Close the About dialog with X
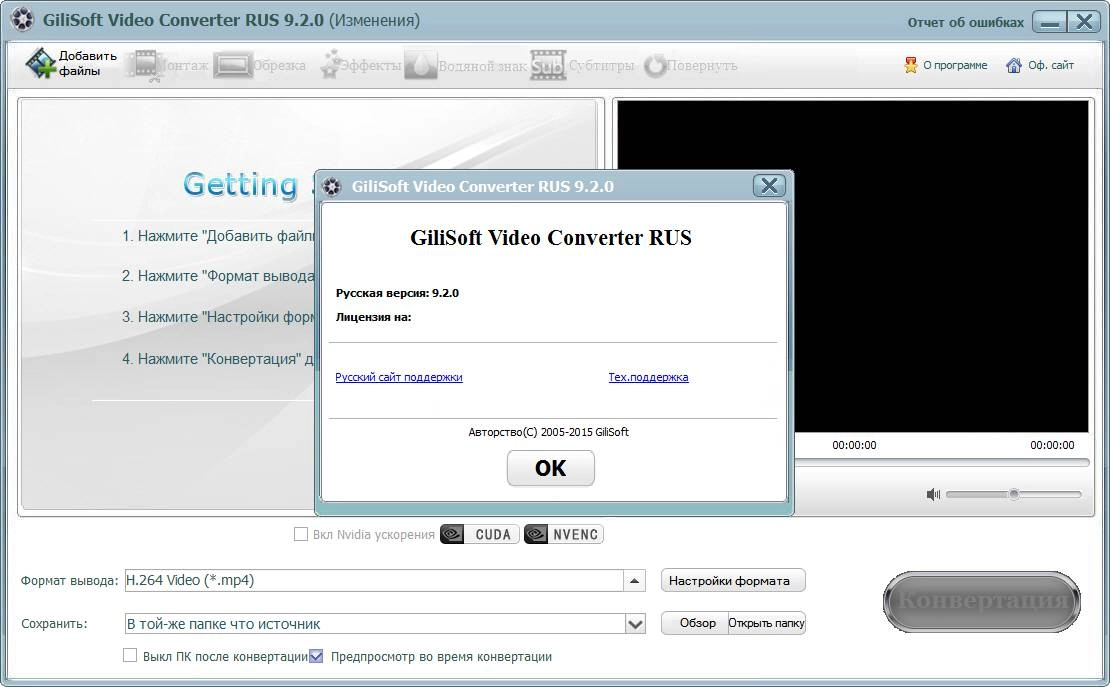 769,186
